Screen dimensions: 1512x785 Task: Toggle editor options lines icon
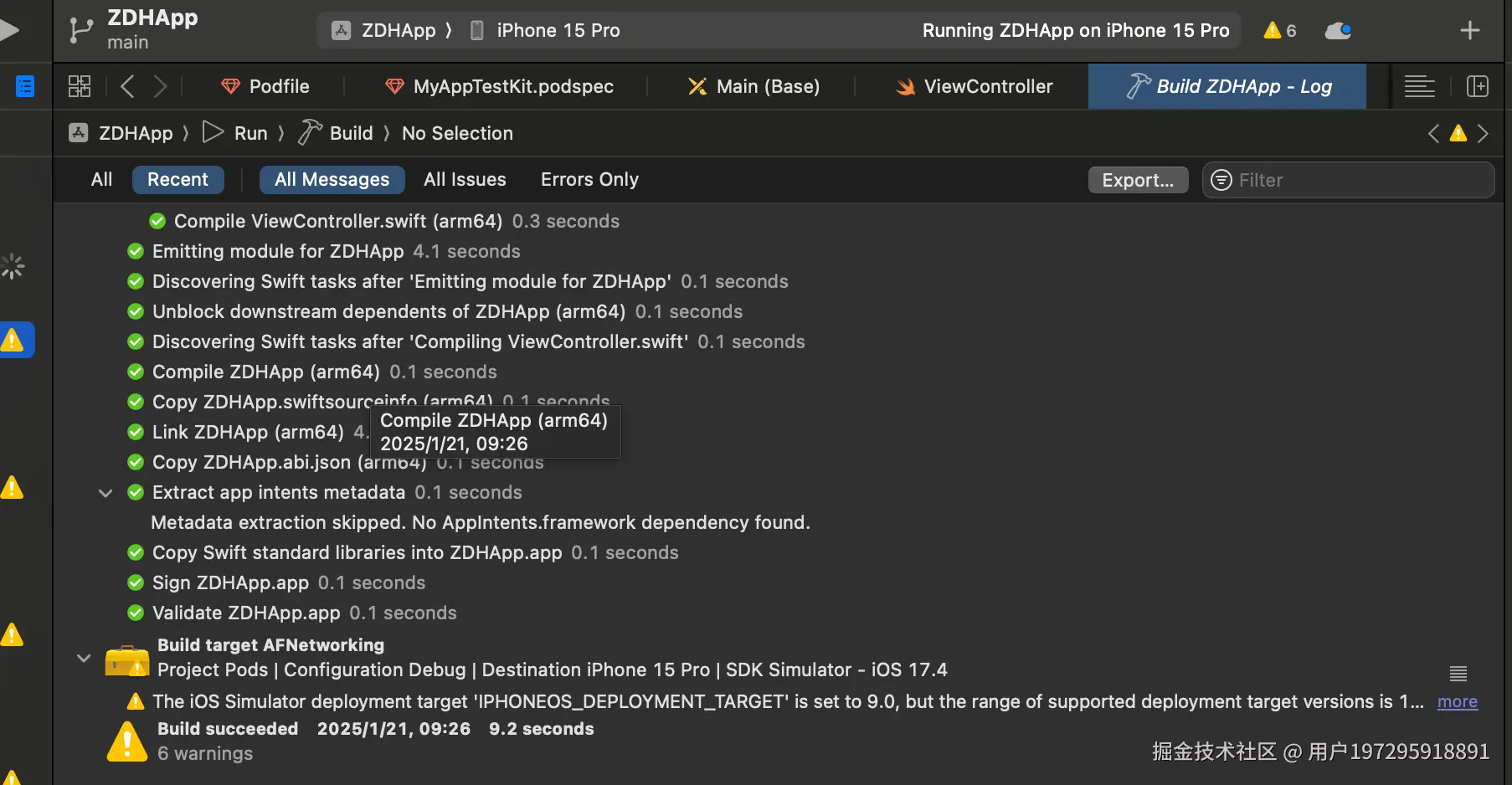[x=1419, y=86]
